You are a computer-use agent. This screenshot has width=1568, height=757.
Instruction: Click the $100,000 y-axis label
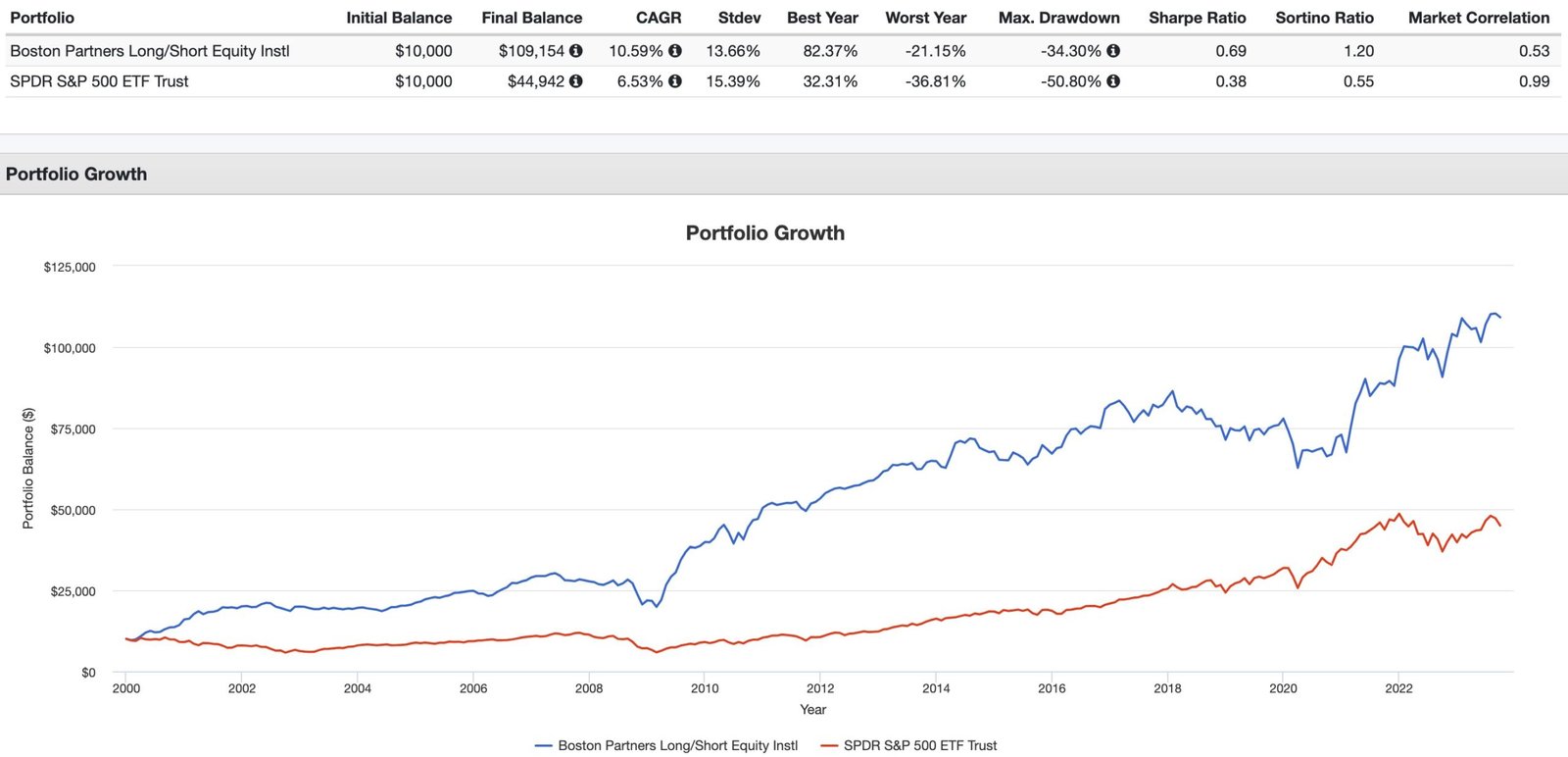point(70,348)
